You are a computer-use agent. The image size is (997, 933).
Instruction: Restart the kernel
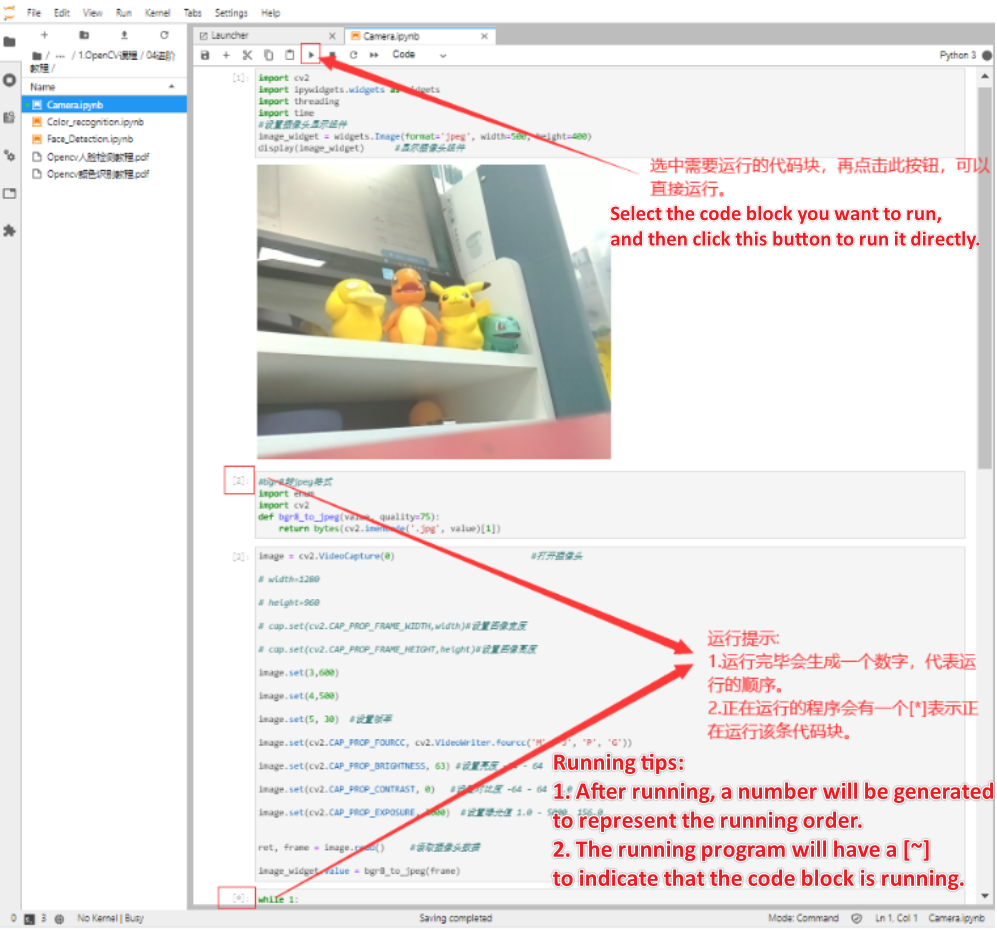click(354, 55)
